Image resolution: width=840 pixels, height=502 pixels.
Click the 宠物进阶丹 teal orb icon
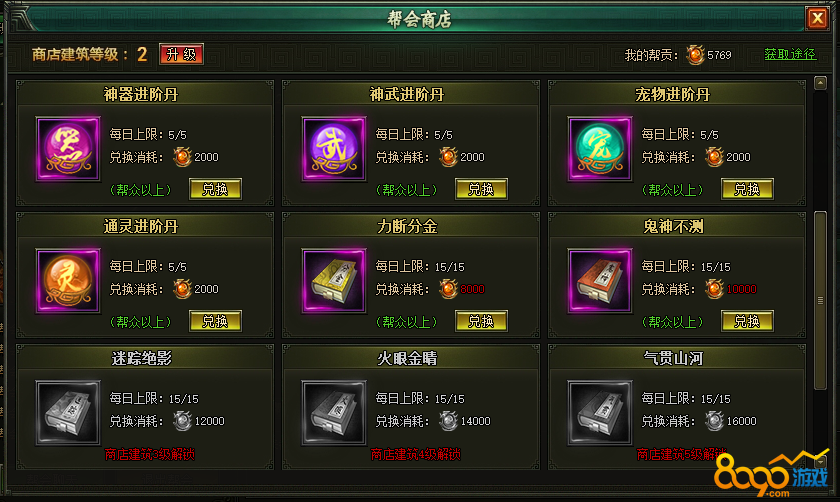coord(600,149)
